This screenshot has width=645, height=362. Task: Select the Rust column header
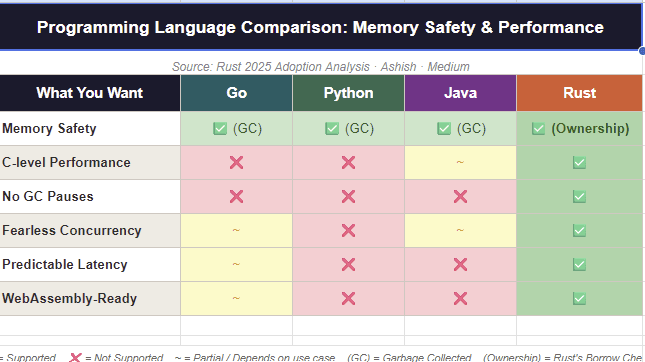click(579, 93)
